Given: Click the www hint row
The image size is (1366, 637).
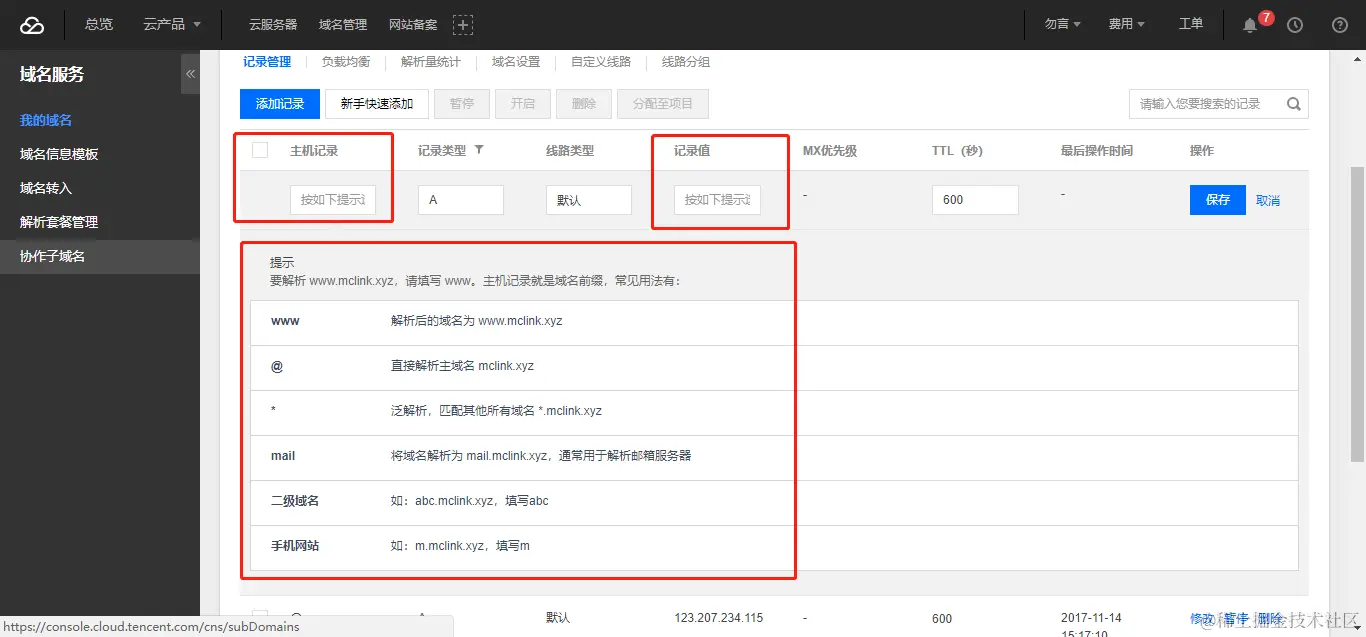Looking at the screenshot, I should [x=774, y=322].
